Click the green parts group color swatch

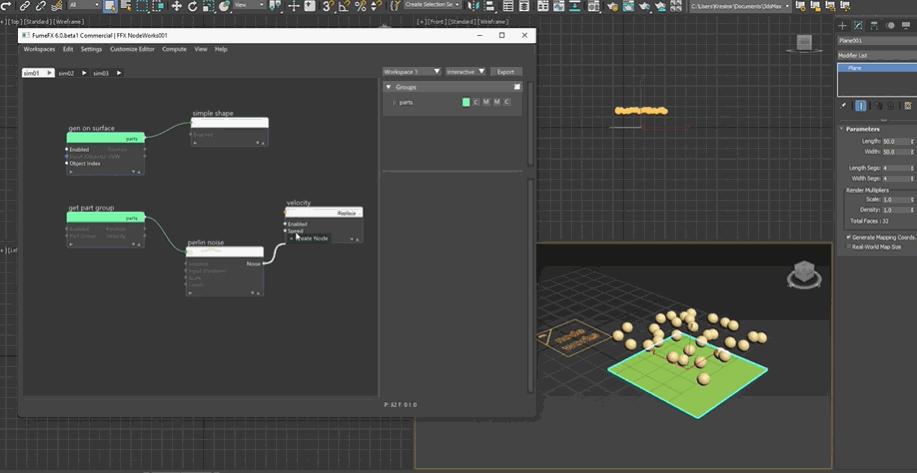click(x=466, y=102)
